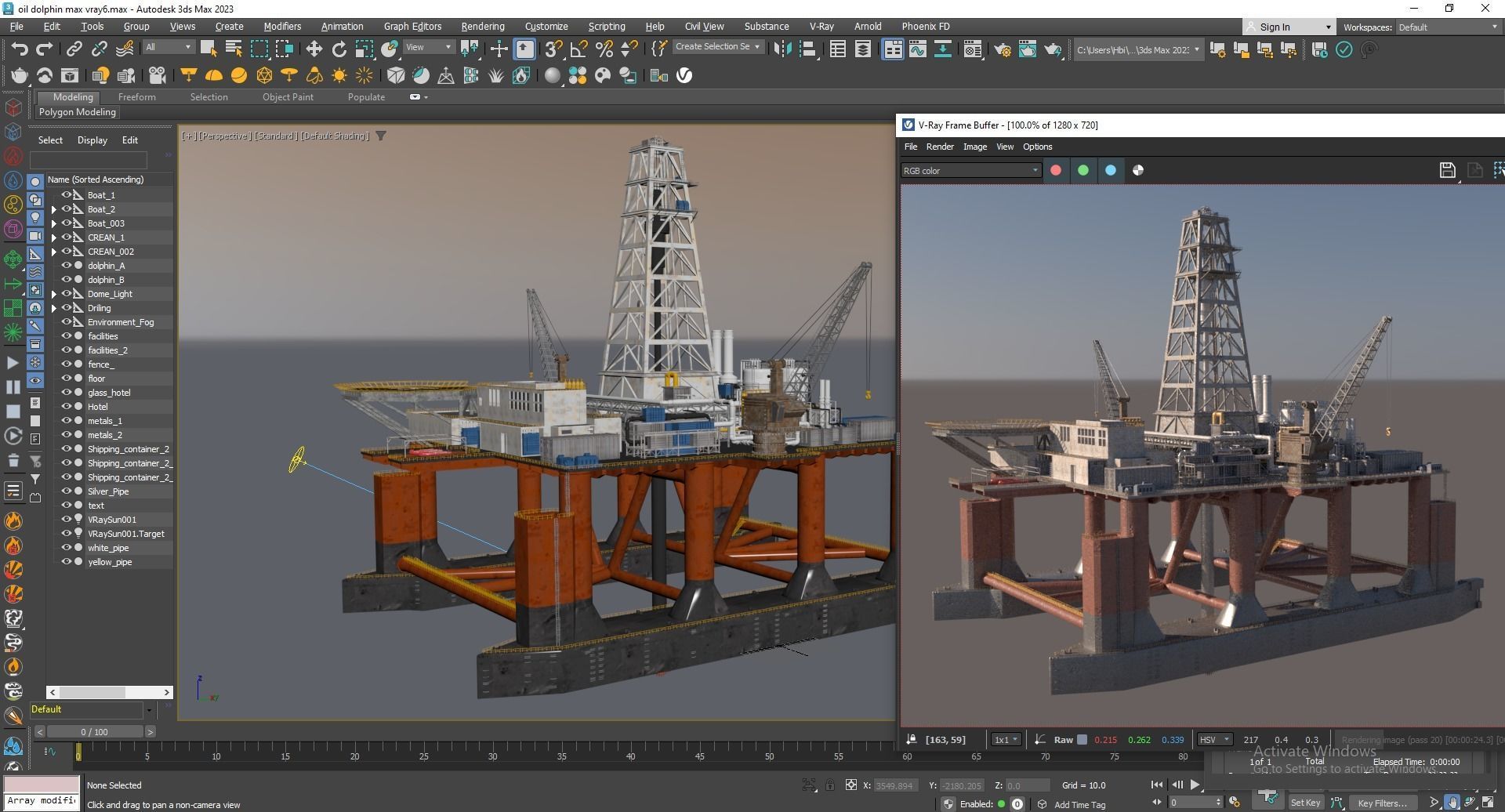
Task: Click the viewport filter funnel icon
Action: point(380,136)
